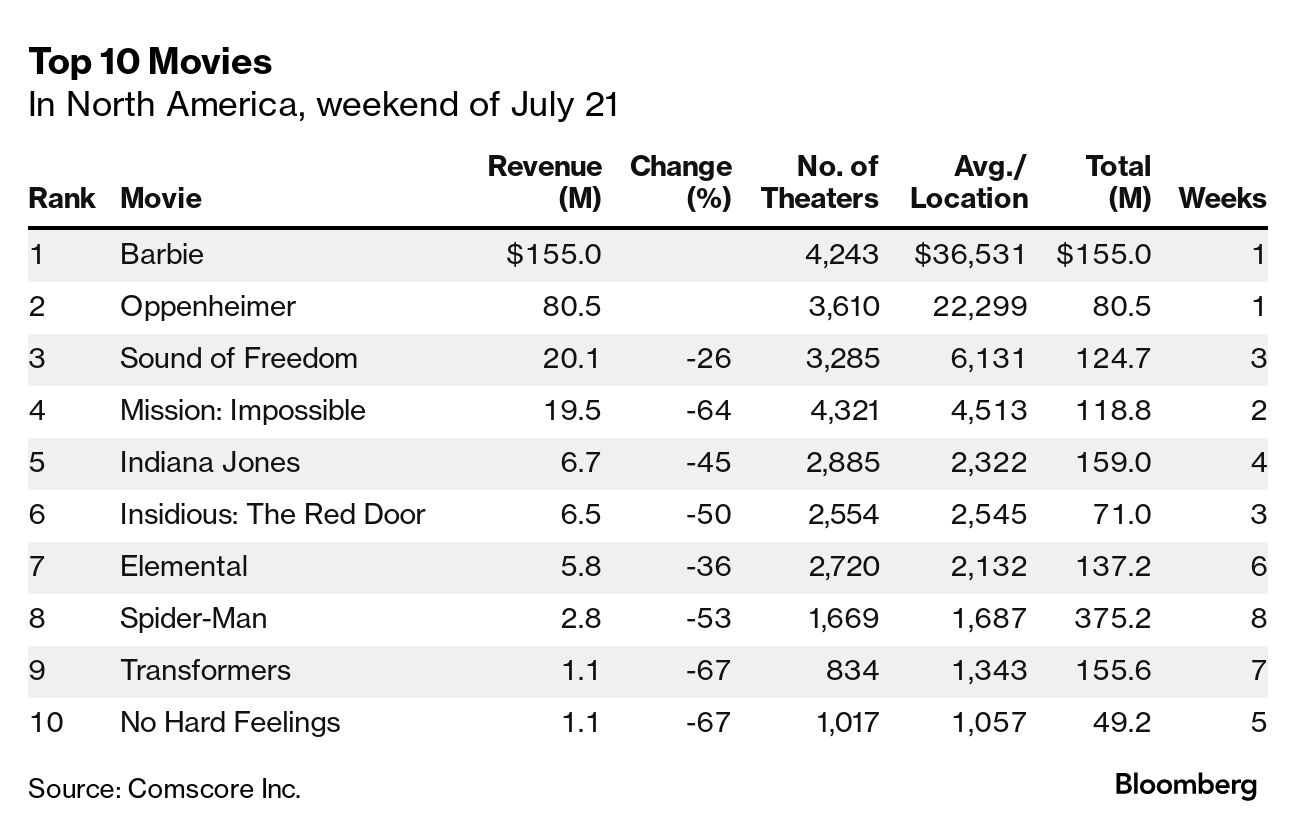Click the Top 10 Movies title

click(x=150, y=62)
